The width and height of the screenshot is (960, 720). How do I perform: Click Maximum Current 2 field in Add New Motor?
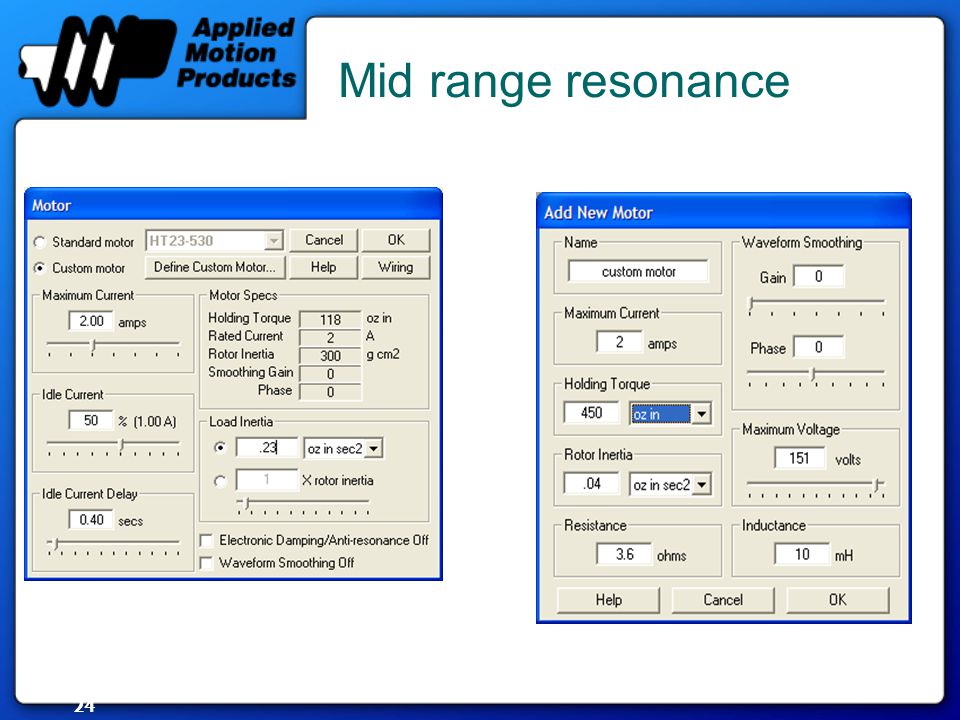click(x=619, y=342)
